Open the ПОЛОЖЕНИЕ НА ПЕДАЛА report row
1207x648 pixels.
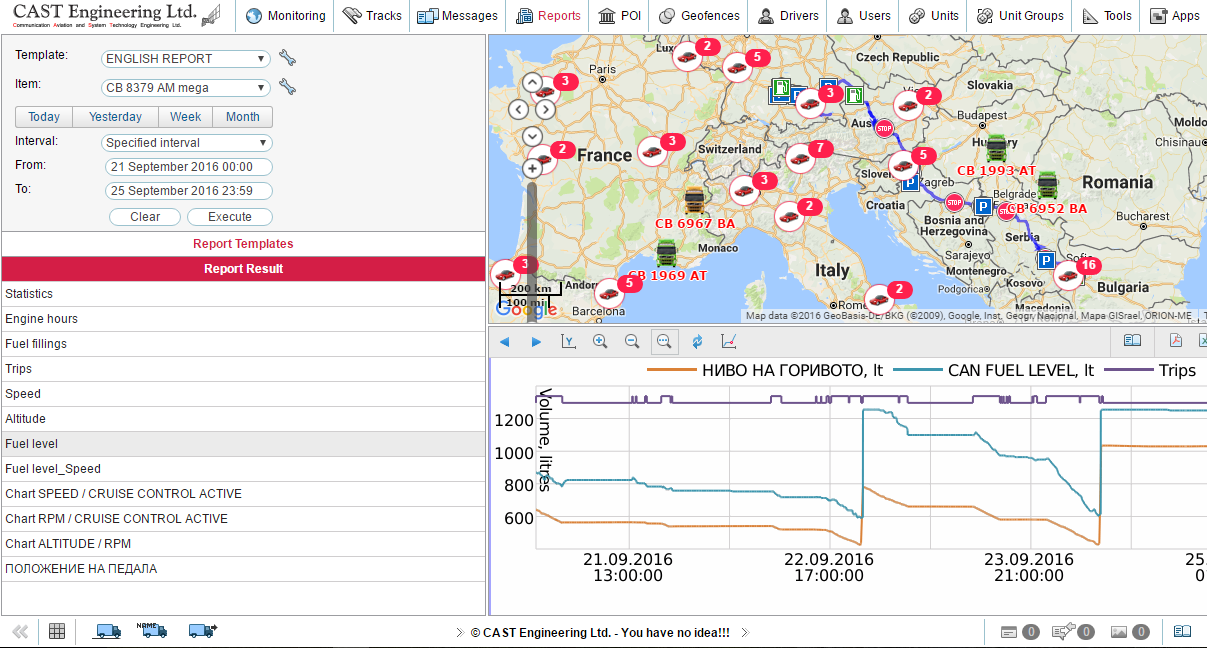click(243, 569)
